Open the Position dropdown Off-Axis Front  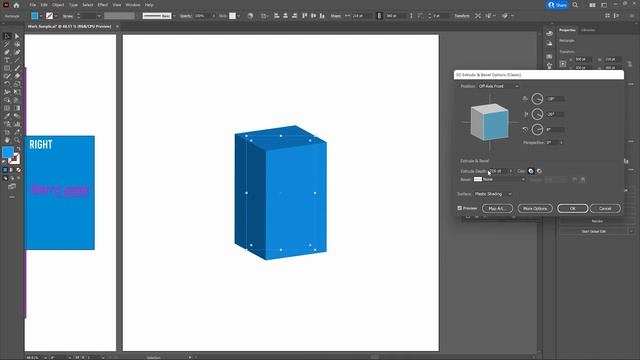(498, 86)
